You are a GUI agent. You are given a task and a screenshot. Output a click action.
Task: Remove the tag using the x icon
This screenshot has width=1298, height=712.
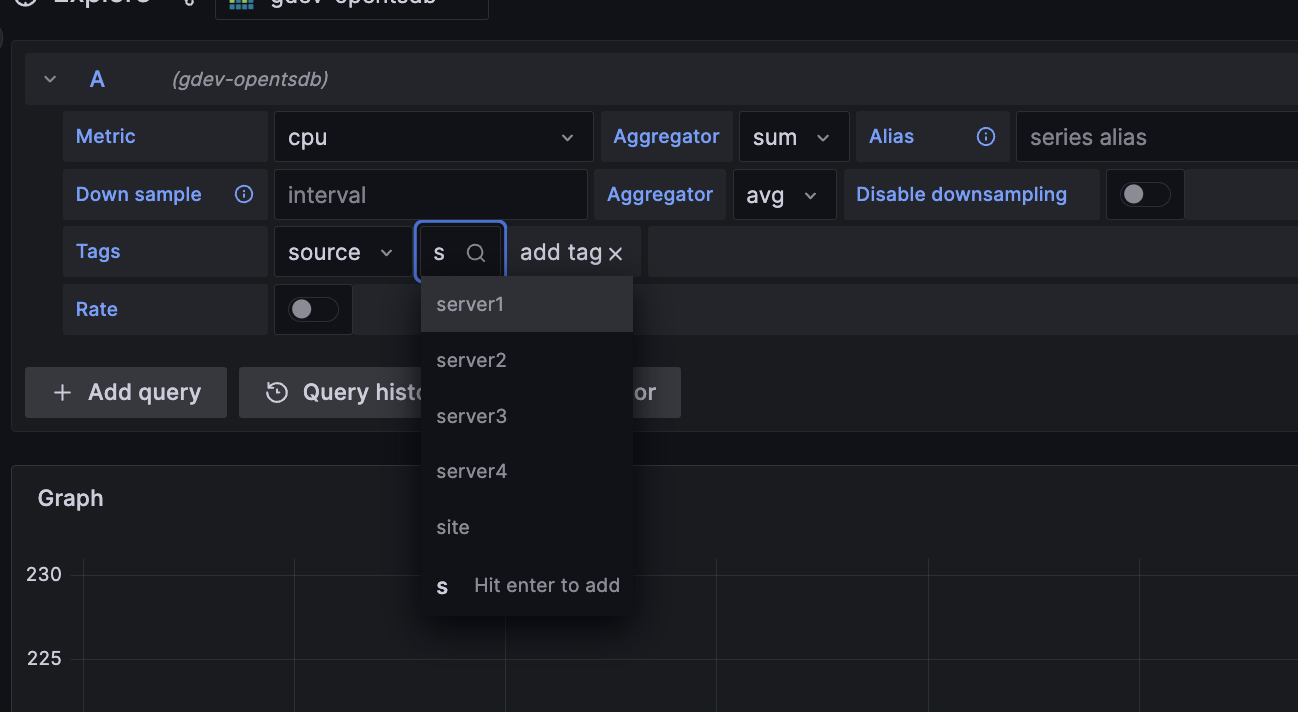[617, 252]
